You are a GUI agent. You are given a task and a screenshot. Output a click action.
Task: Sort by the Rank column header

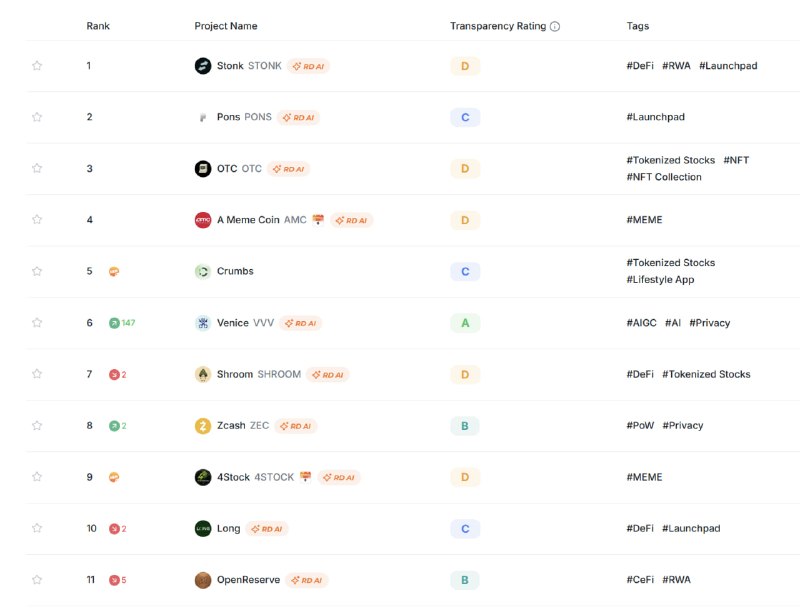coord(98,26)
